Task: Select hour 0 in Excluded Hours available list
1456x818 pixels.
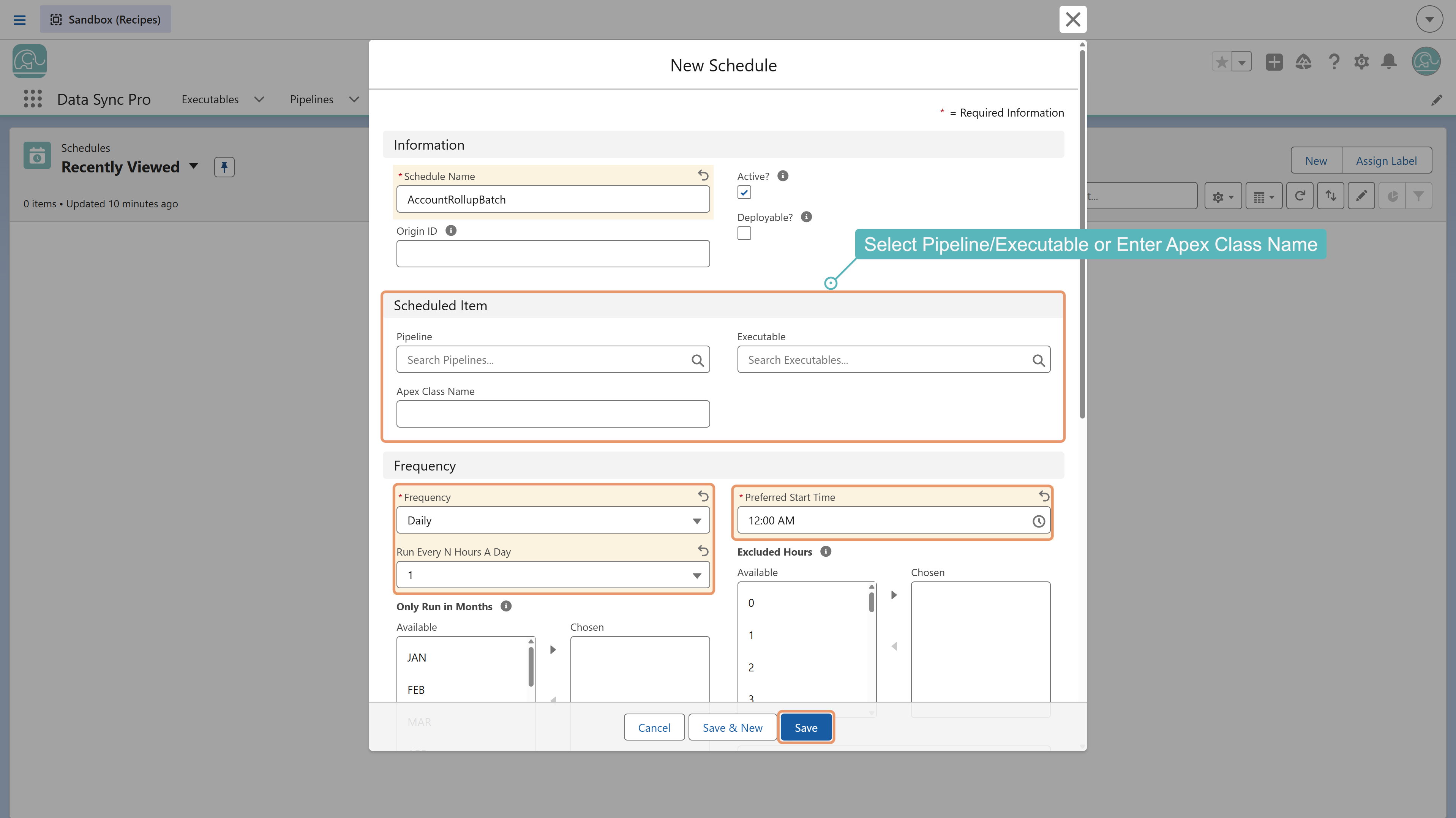Action: point(802,603)
